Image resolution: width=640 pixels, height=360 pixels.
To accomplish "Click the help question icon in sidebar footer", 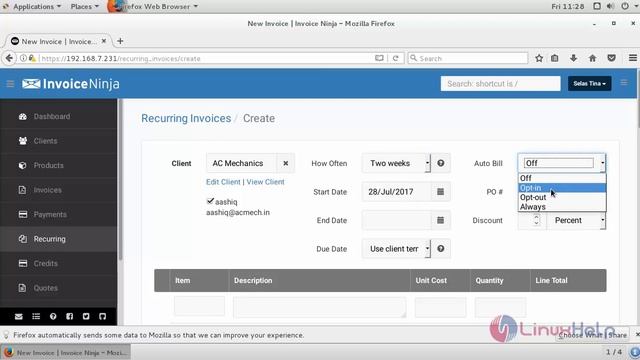I will tap(53, 316).
